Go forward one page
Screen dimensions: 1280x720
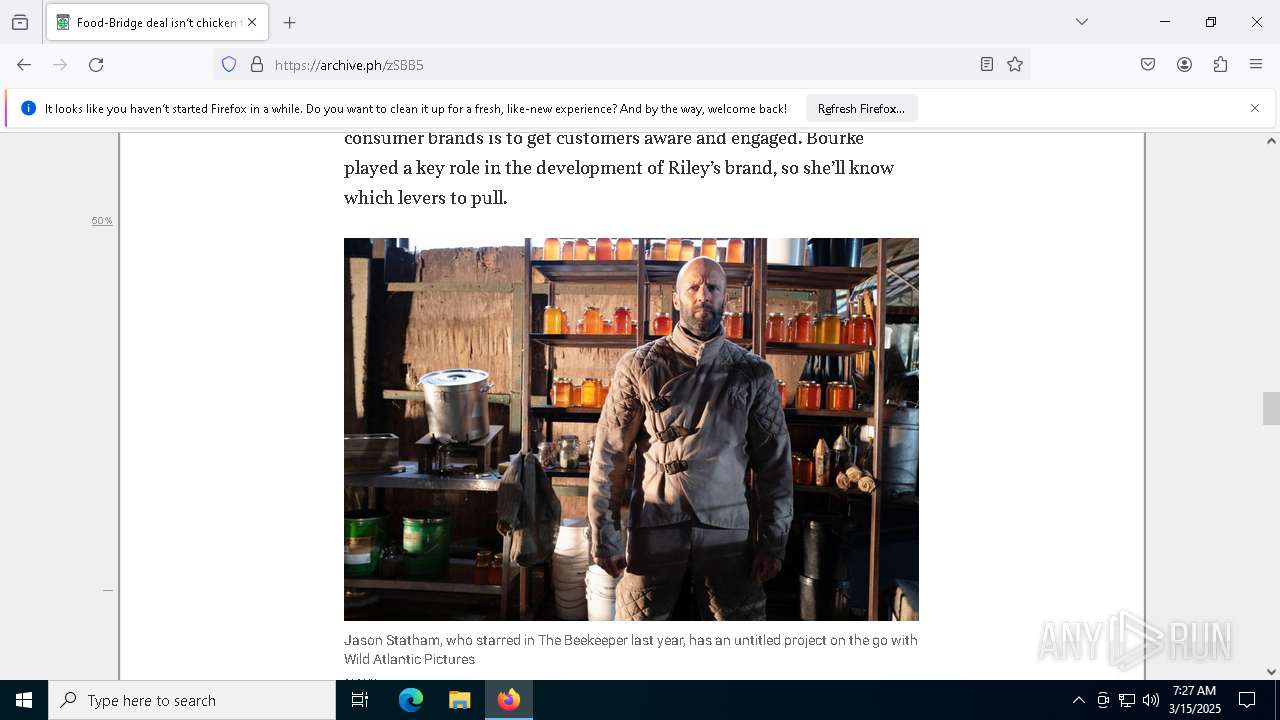[x=60, y=64]
